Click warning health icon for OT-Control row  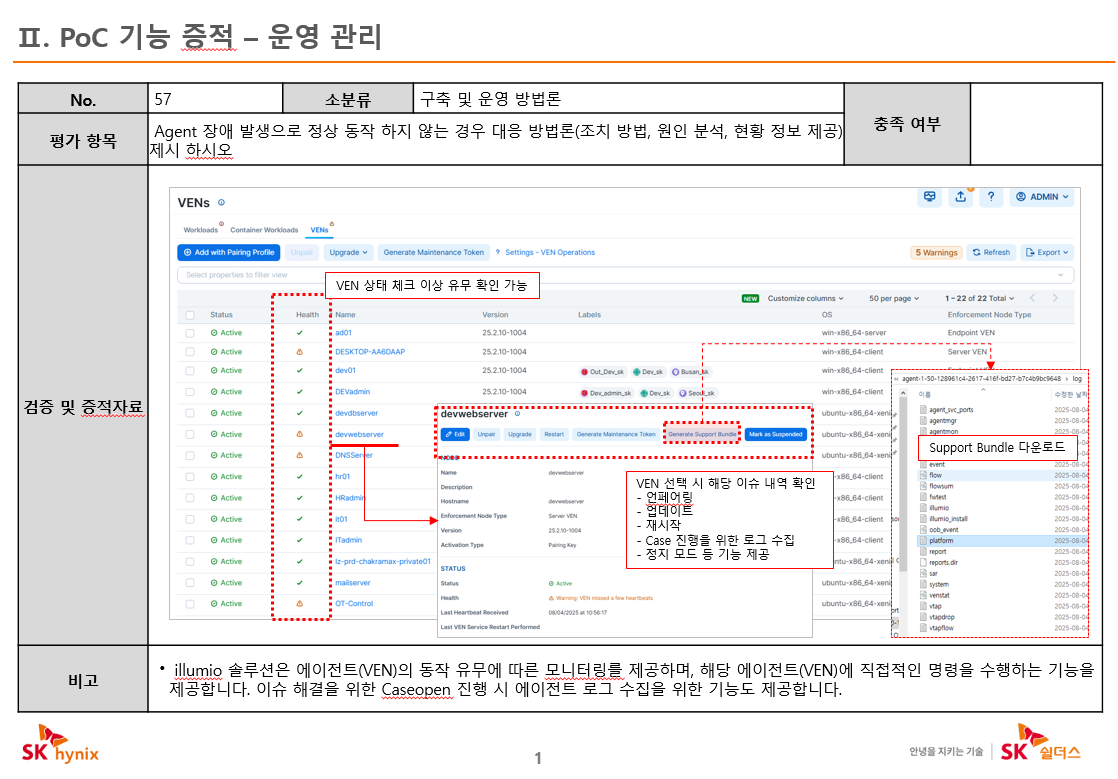[299, 604]
